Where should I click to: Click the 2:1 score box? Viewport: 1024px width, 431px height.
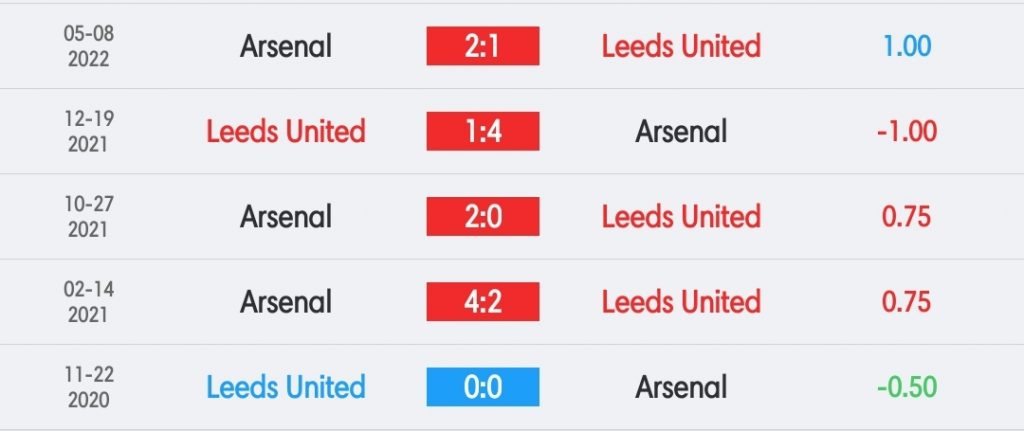point(483,46)
